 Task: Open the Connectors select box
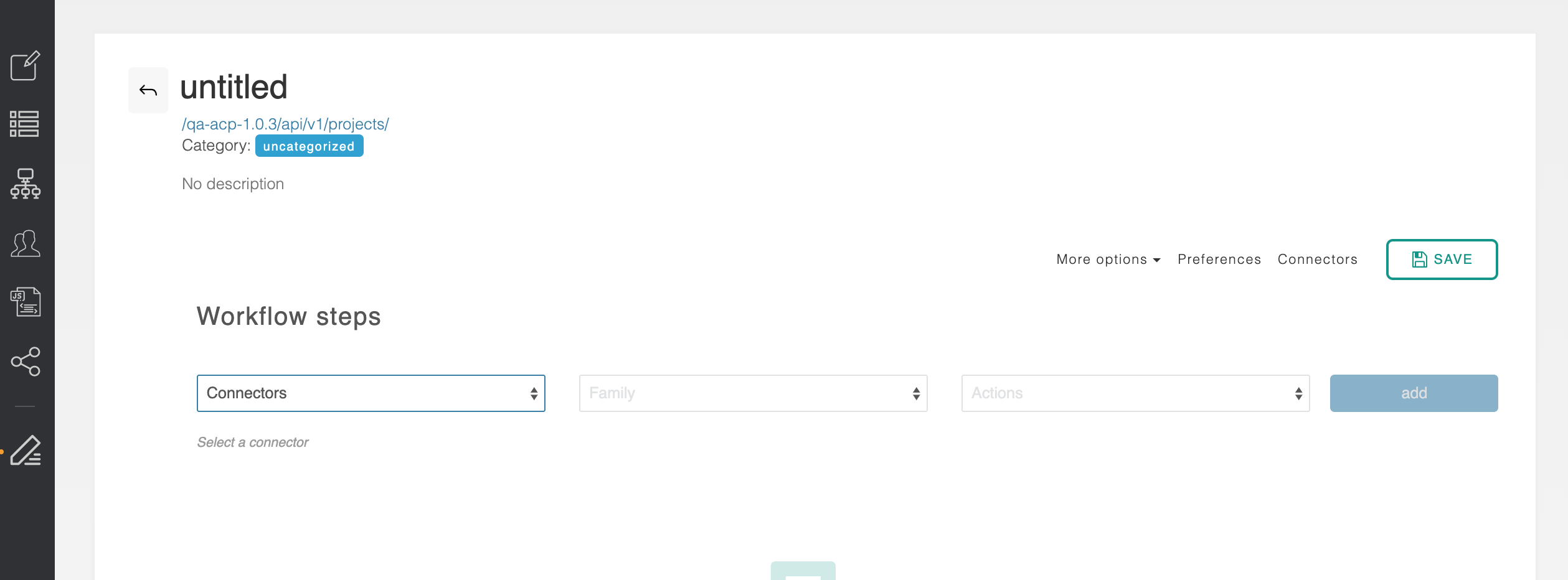(371, 393)
